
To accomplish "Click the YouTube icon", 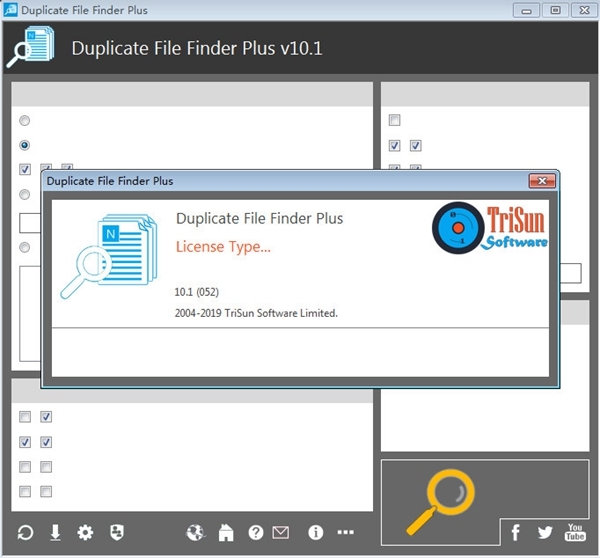I will tap(575, 532).
